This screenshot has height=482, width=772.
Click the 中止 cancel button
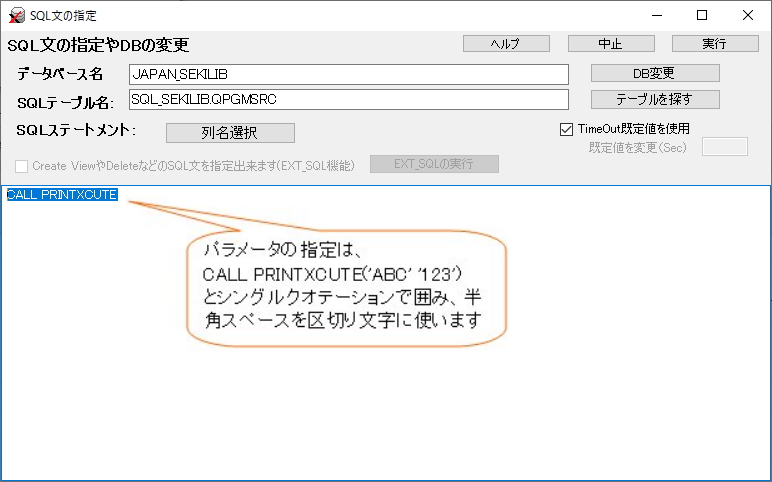coord(611,44)
